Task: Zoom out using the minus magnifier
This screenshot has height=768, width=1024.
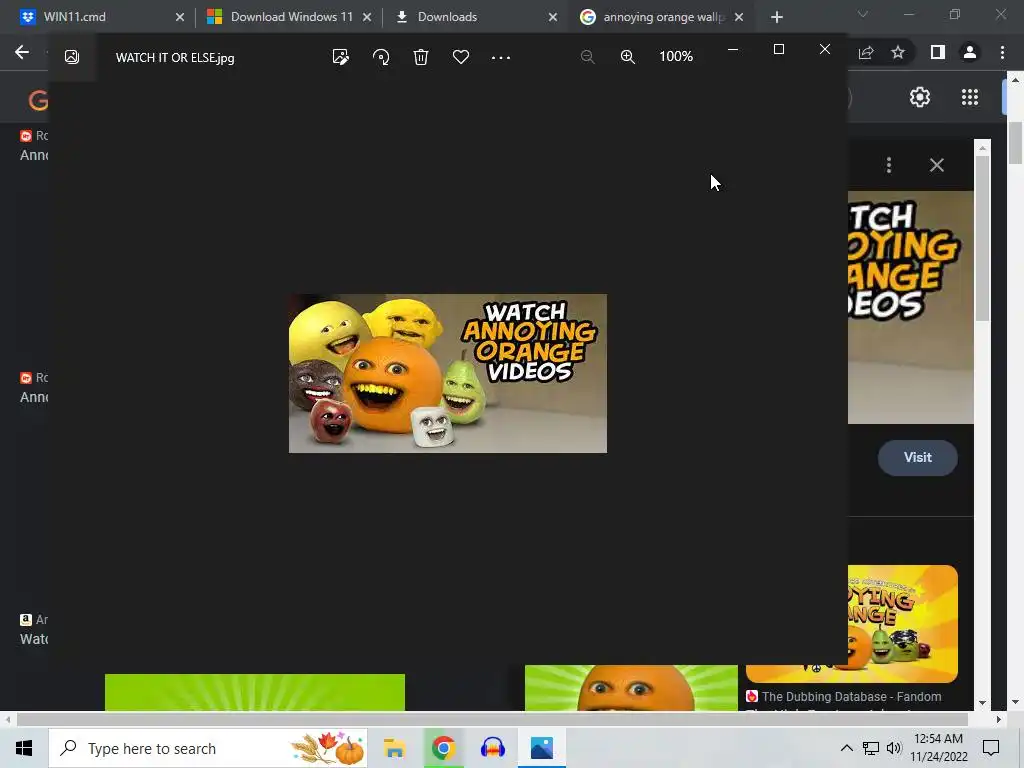Action: click(588, 57)
